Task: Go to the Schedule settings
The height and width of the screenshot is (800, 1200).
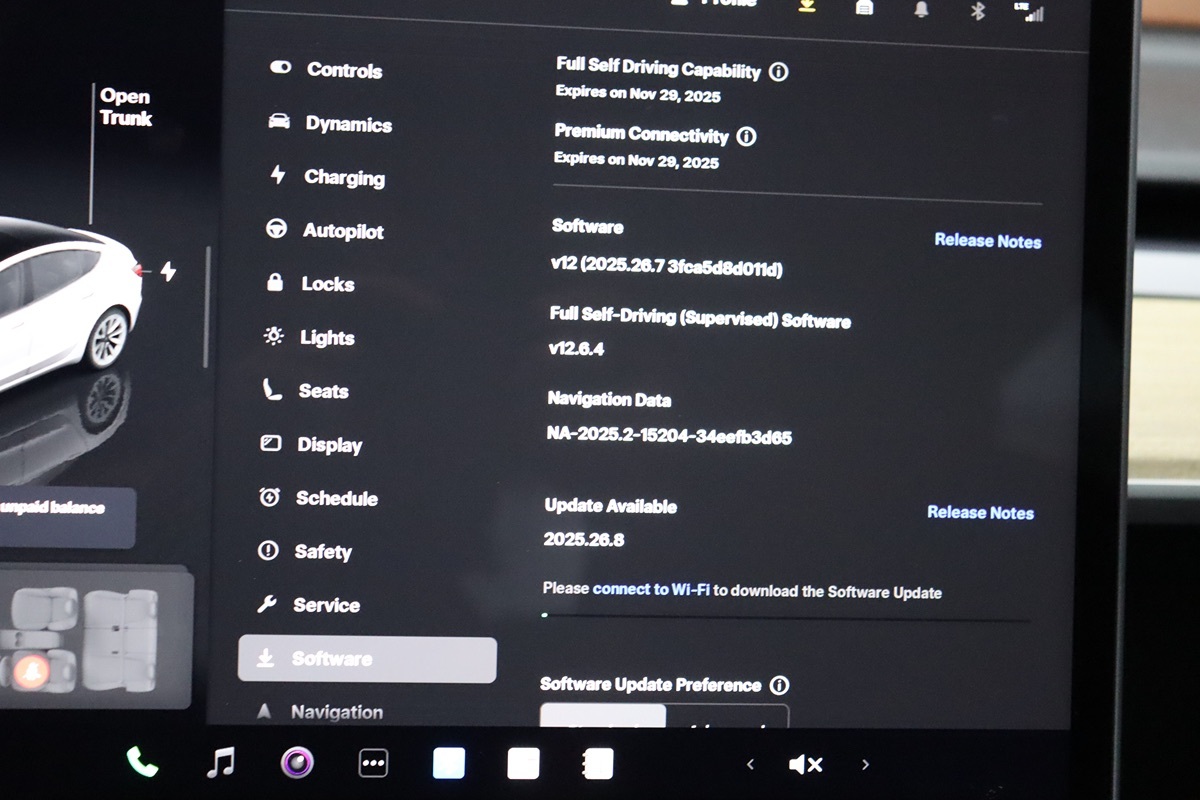Action: tap(318, 498)
